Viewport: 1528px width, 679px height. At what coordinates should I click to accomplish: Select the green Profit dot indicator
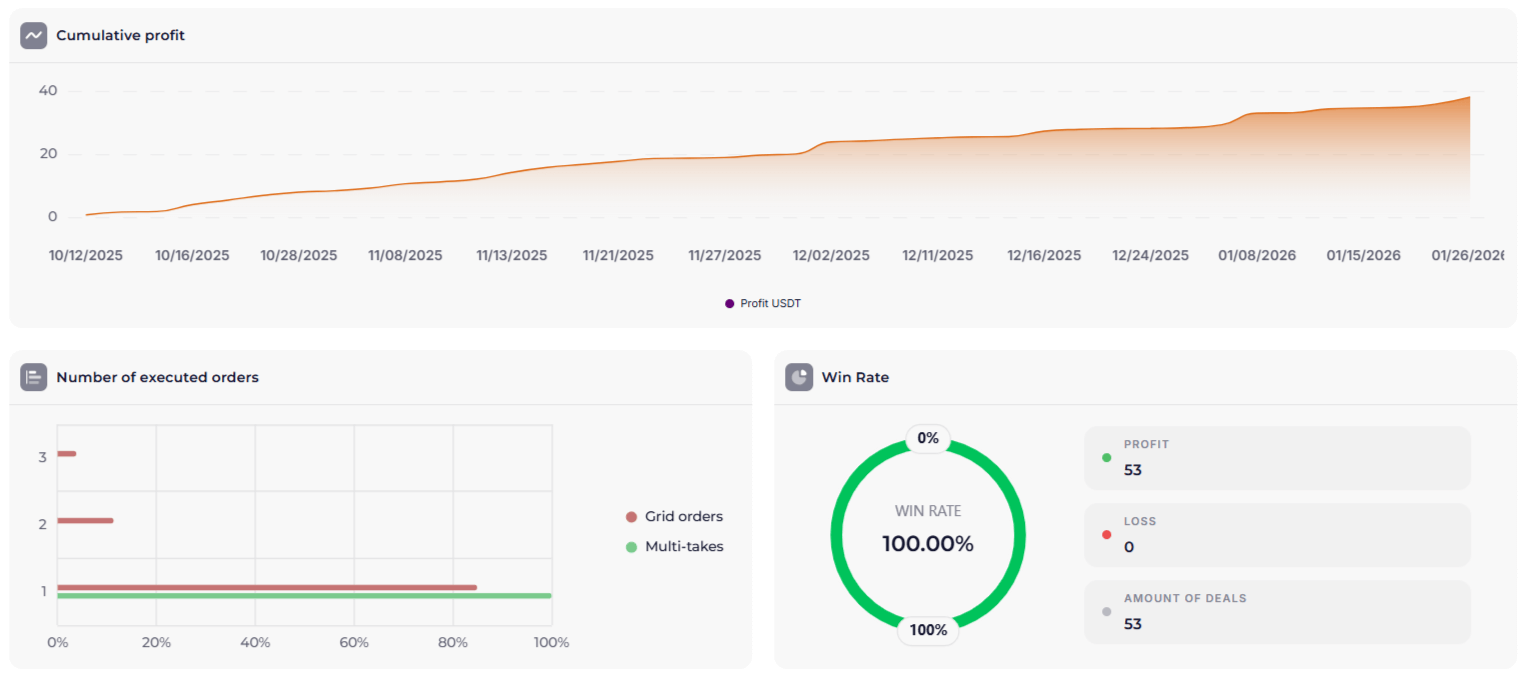[x=1106, y=456]
